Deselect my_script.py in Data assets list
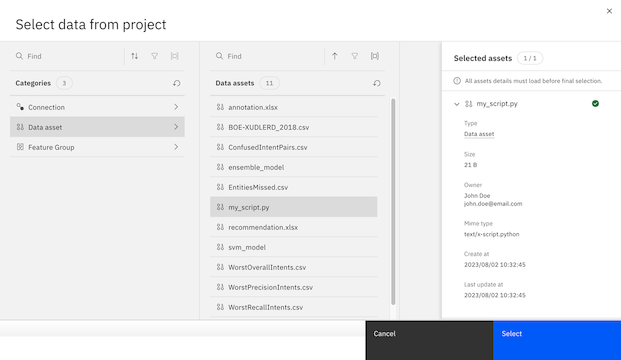Viewport: 621px width, 360px height. click(293, 207)
